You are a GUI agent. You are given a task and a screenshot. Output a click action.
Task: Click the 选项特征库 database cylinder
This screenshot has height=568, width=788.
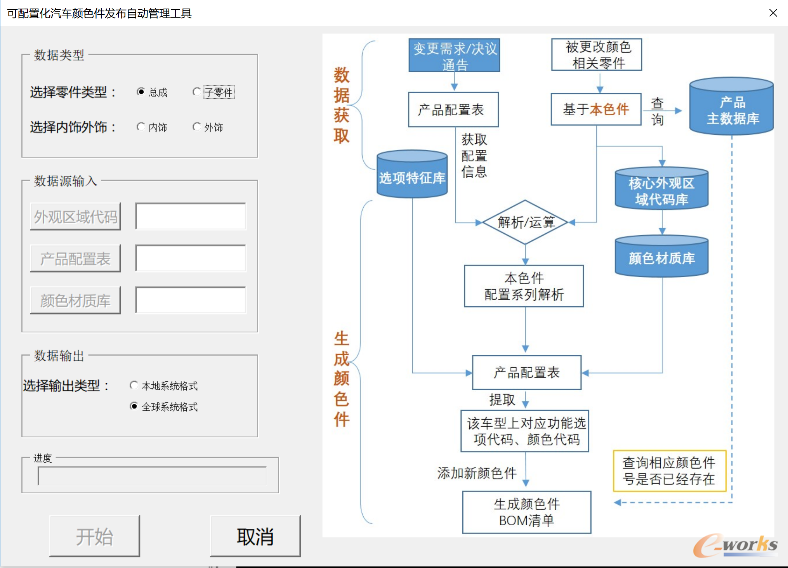coord(412,173)
